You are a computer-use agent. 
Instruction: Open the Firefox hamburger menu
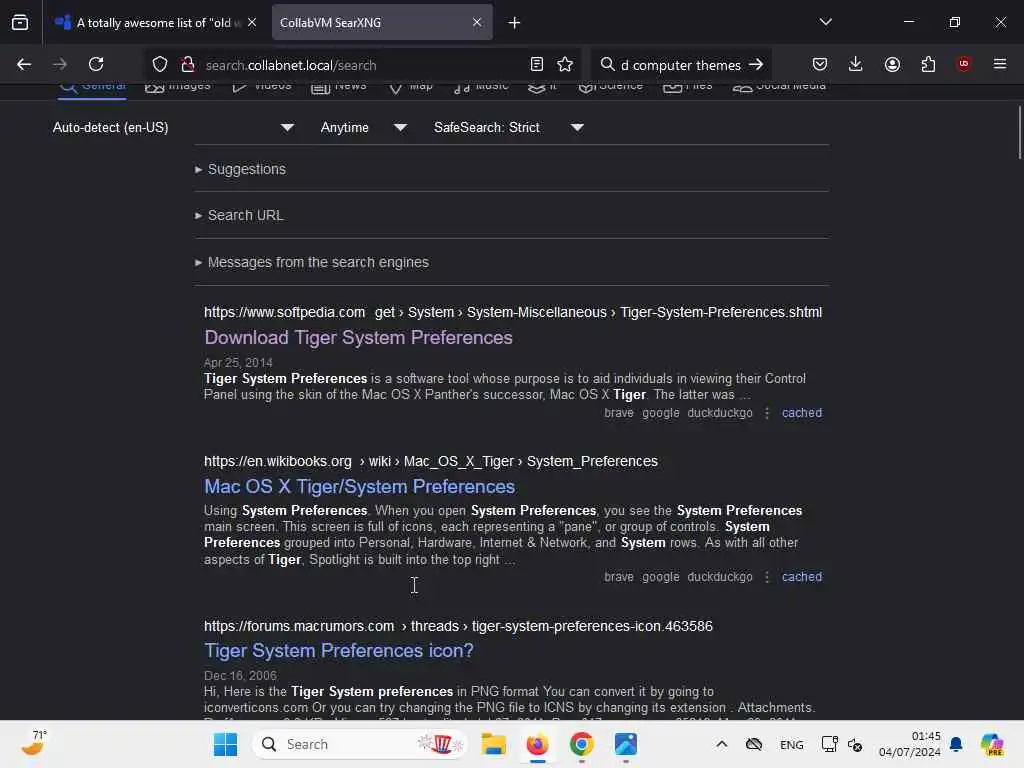point(1000,64)
